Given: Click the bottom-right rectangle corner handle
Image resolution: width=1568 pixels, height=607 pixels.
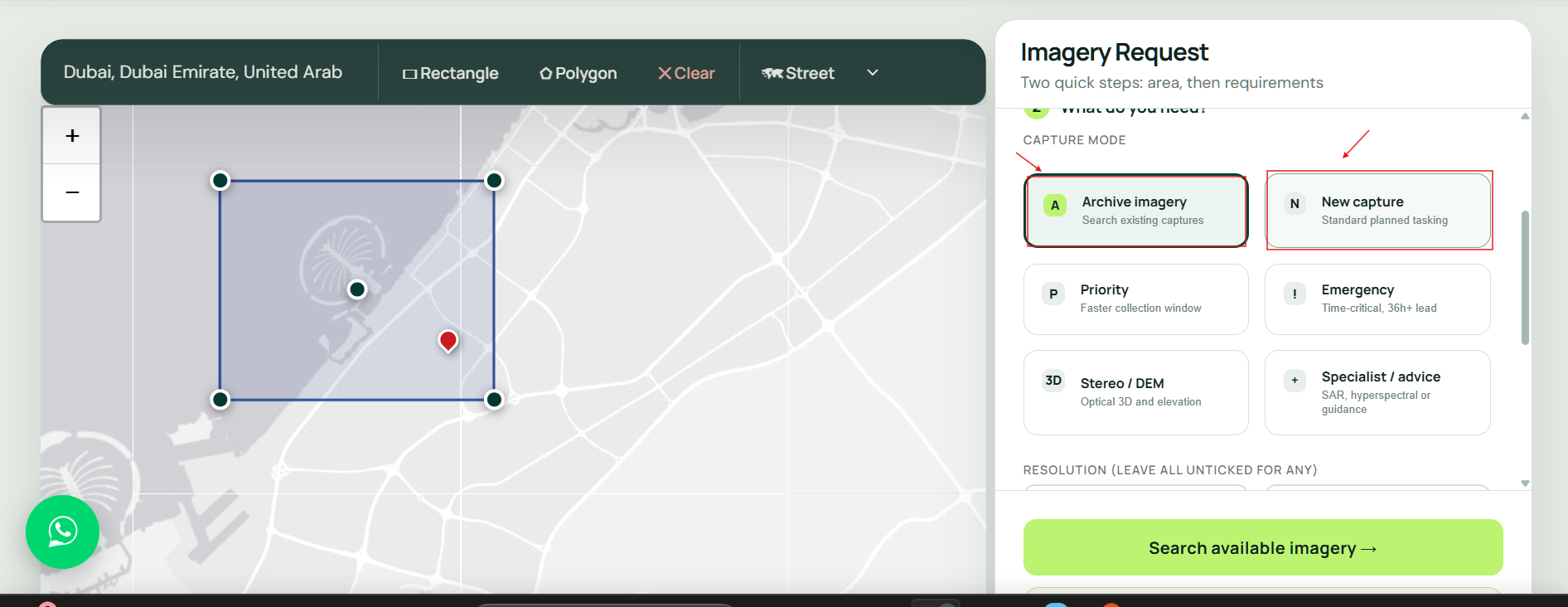Looking at the screenshot, I should (x=494, y=400).
